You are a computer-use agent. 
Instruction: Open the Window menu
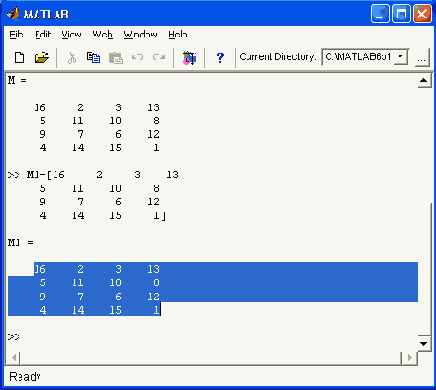click(x=140, y=34)
